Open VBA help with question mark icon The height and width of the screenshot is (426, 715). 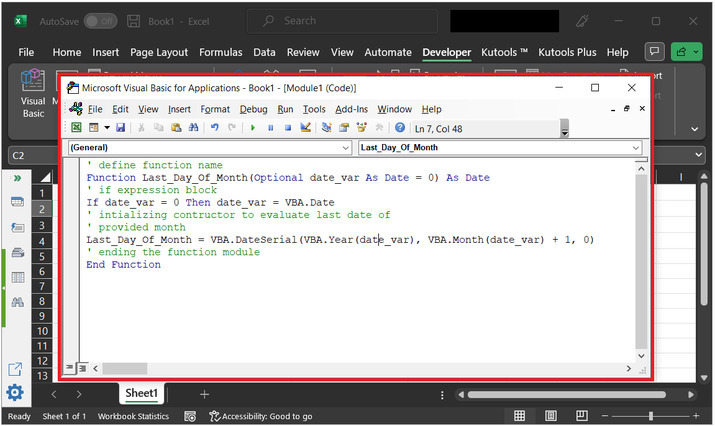click(400, 128)
